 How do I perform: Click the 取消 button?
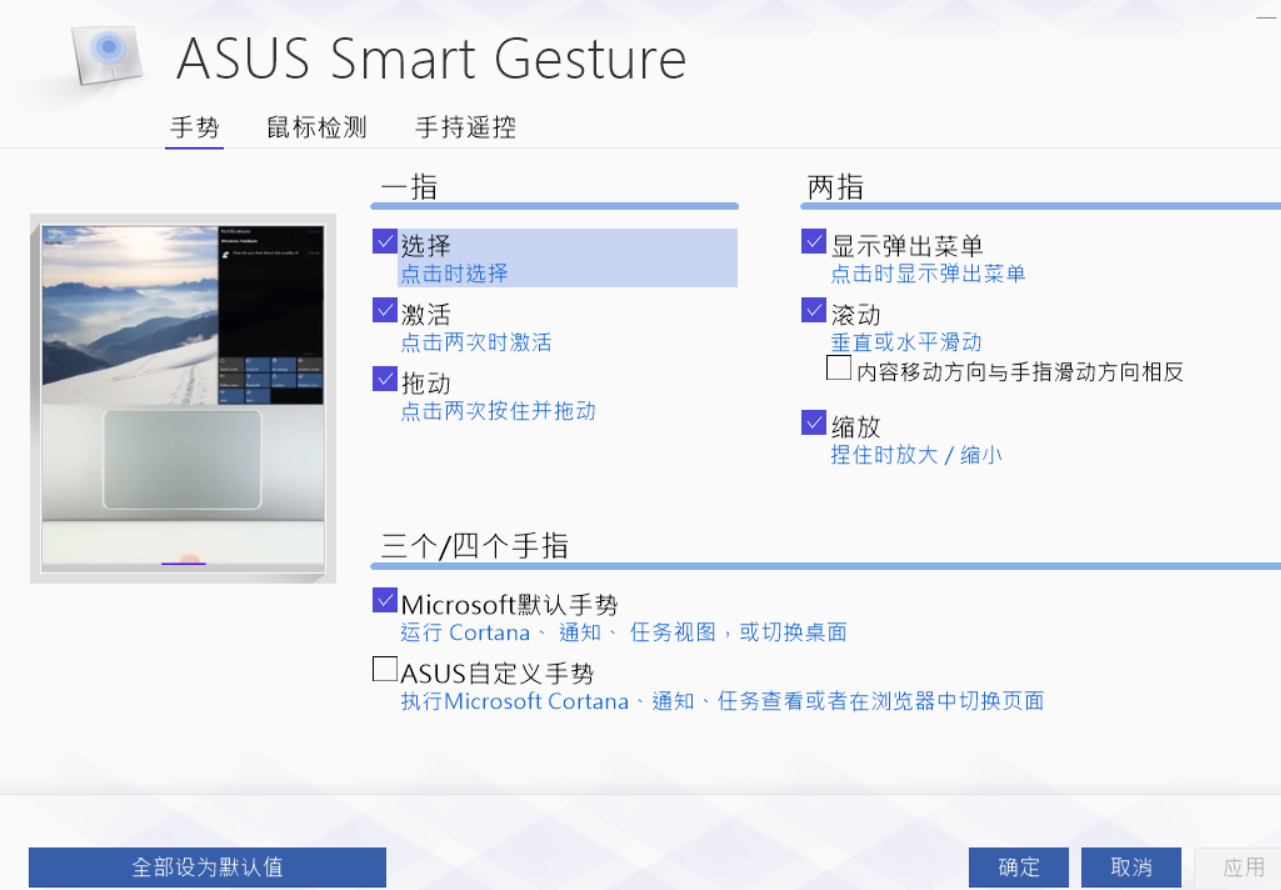coord(1131,867)
